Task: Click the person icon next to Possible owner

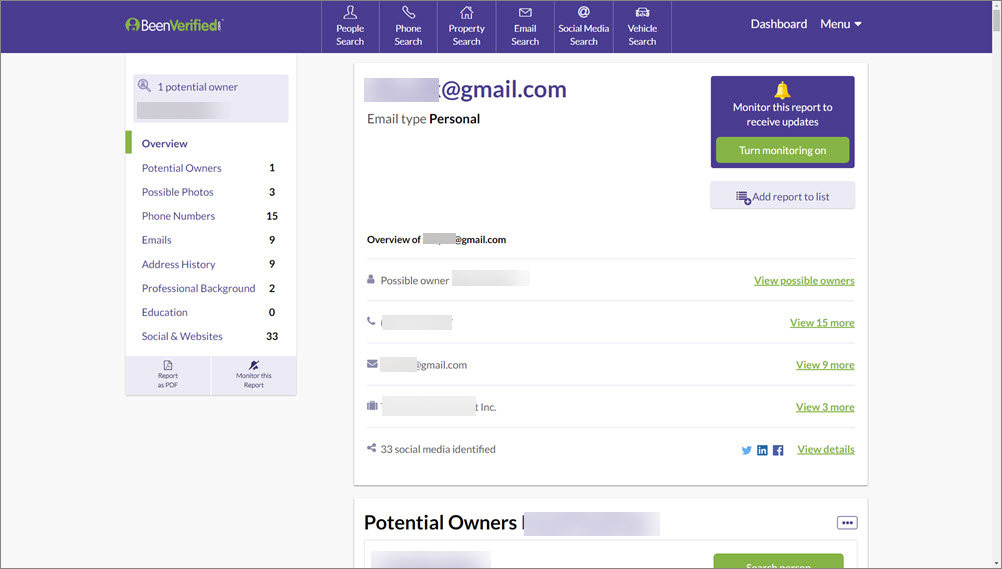Action: pyautogui.click(x=371, y=279)
